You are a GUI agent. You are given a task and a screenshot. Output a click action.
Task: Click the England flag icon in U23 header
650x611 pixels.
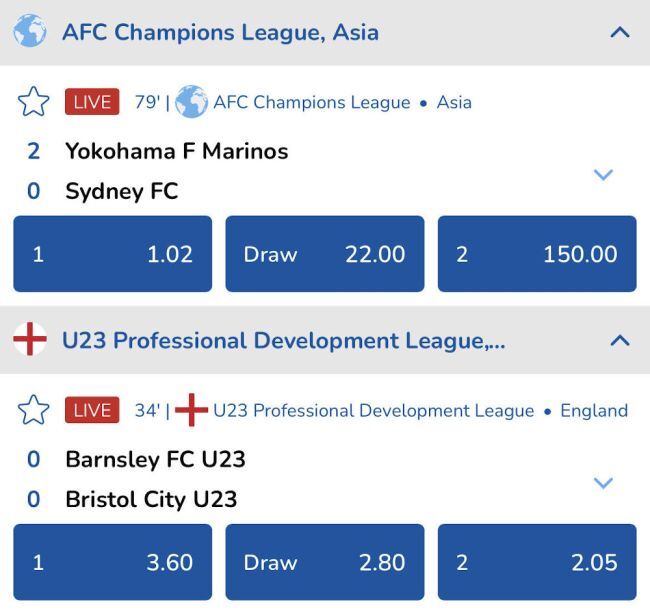pyautogui.click(x=30, y=340)
